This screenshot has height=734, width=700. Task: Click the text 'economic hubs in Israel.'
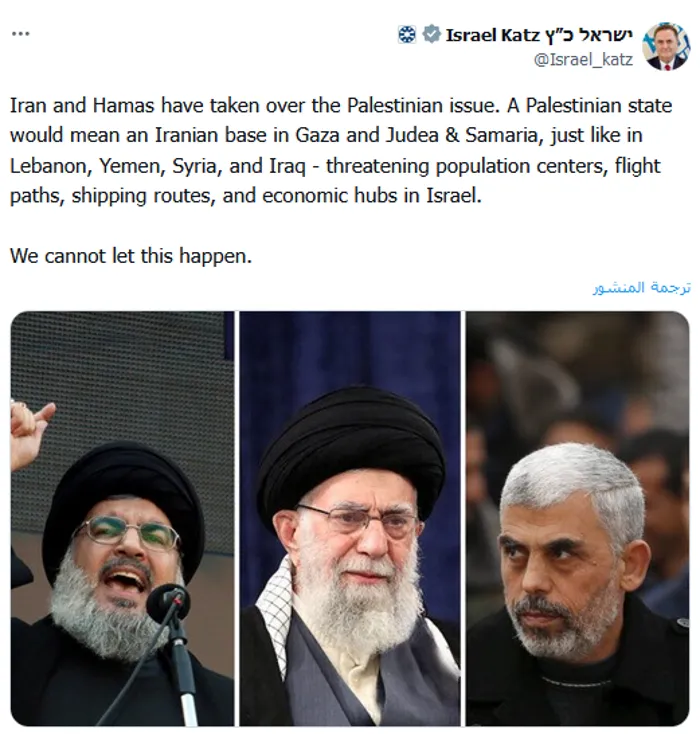372,196
